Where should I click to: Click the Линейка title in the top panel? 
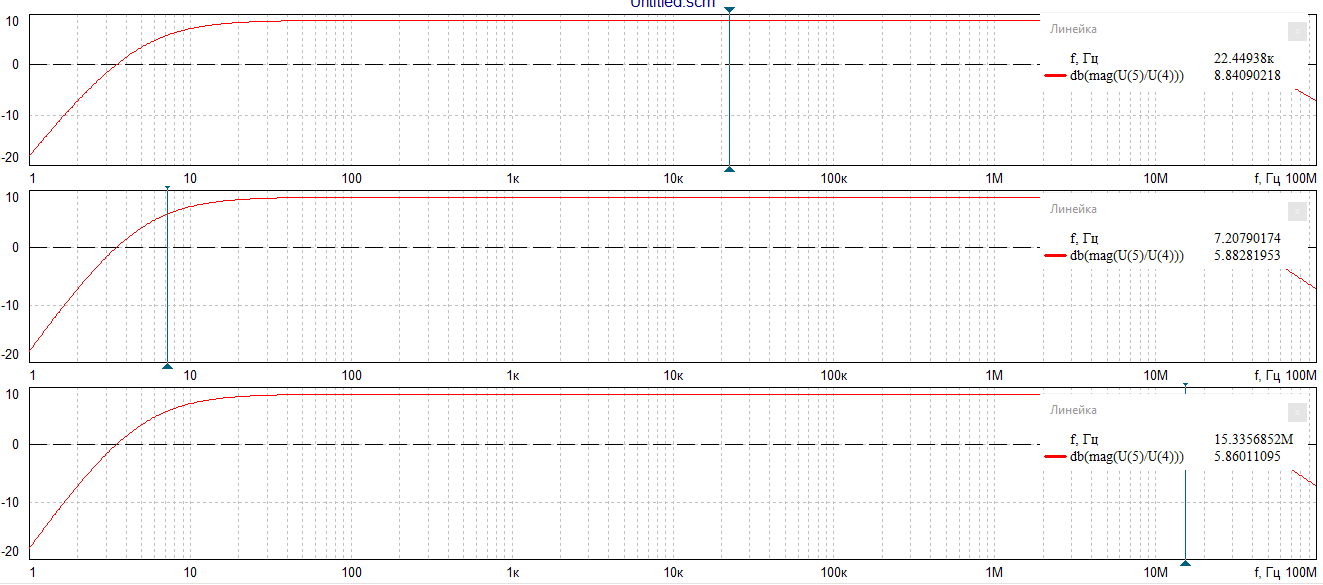1073,30
